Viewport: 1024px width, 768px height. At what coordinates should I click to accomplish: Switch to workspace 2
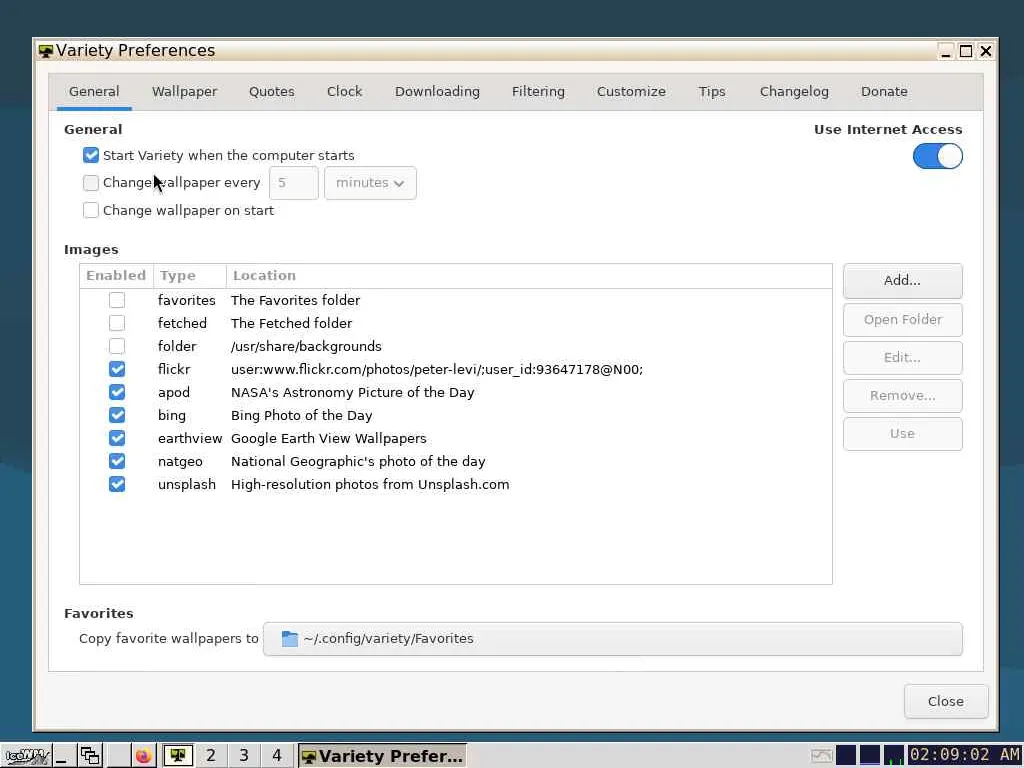coord(210,756)
